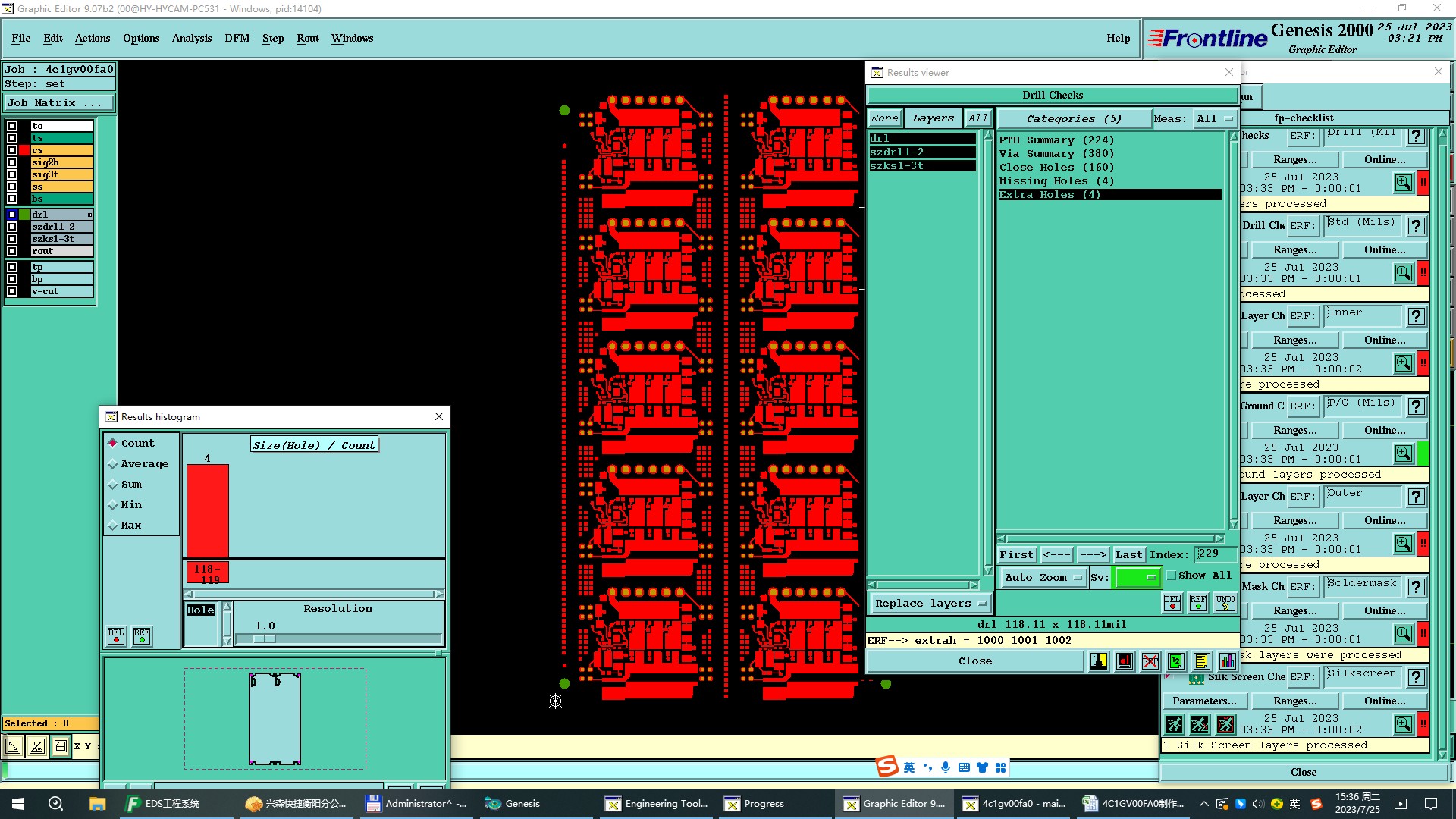Screen dimensions: 1456x819
Task: Open the Replace layers dropdown
Action: point(930,604)
